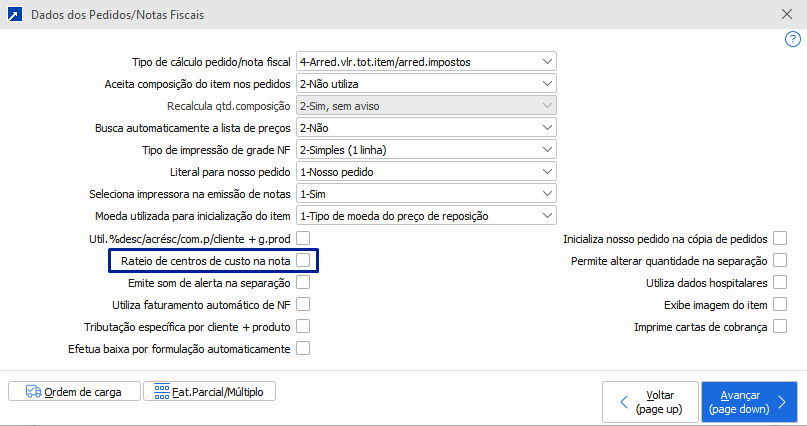807x426 pixels.
Task: Check Emite som de alerta na separação
Action: tap(303, 283)
